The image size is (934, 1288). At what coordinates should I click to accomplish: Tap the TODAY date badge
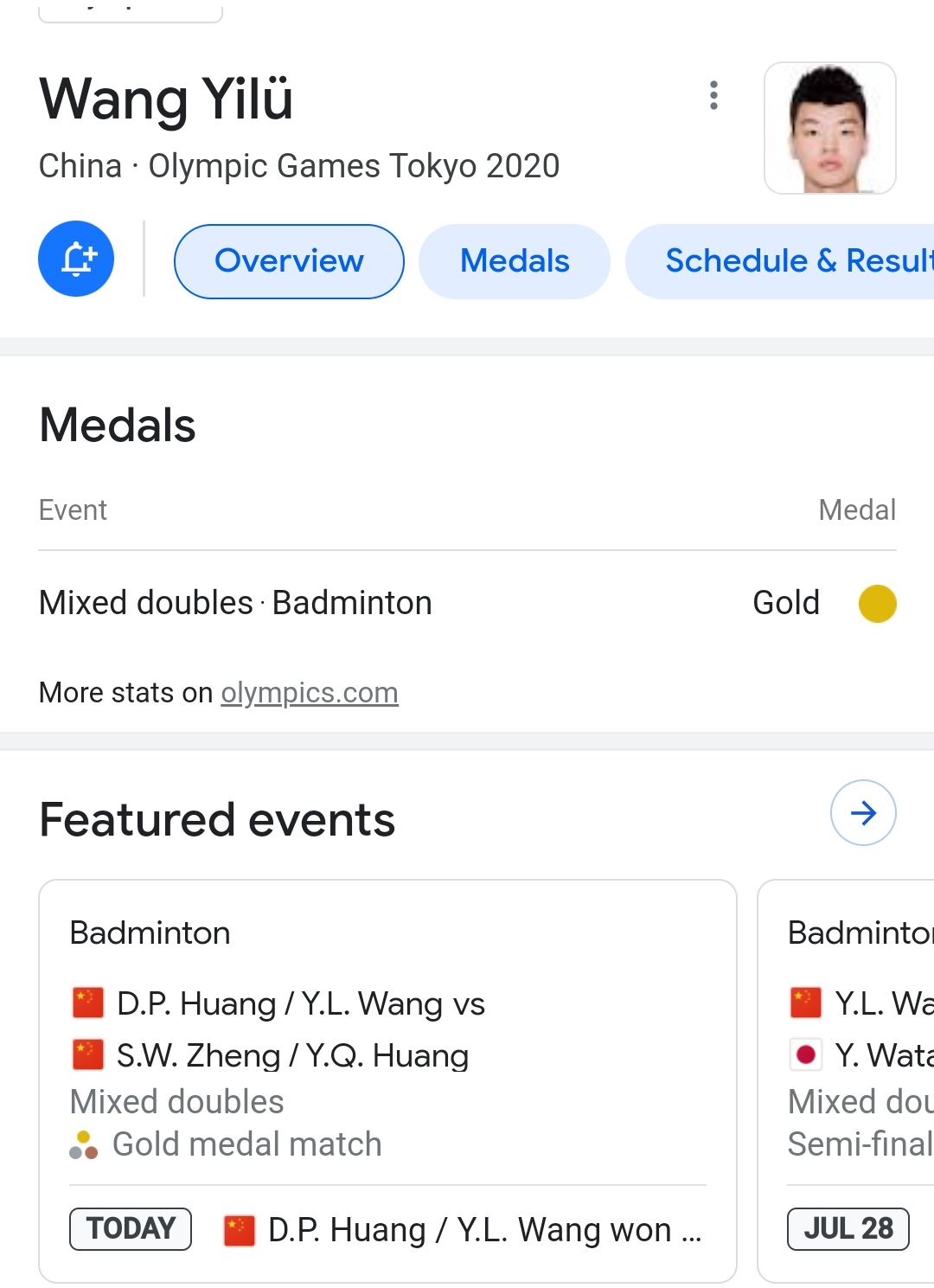point(131,1228)
